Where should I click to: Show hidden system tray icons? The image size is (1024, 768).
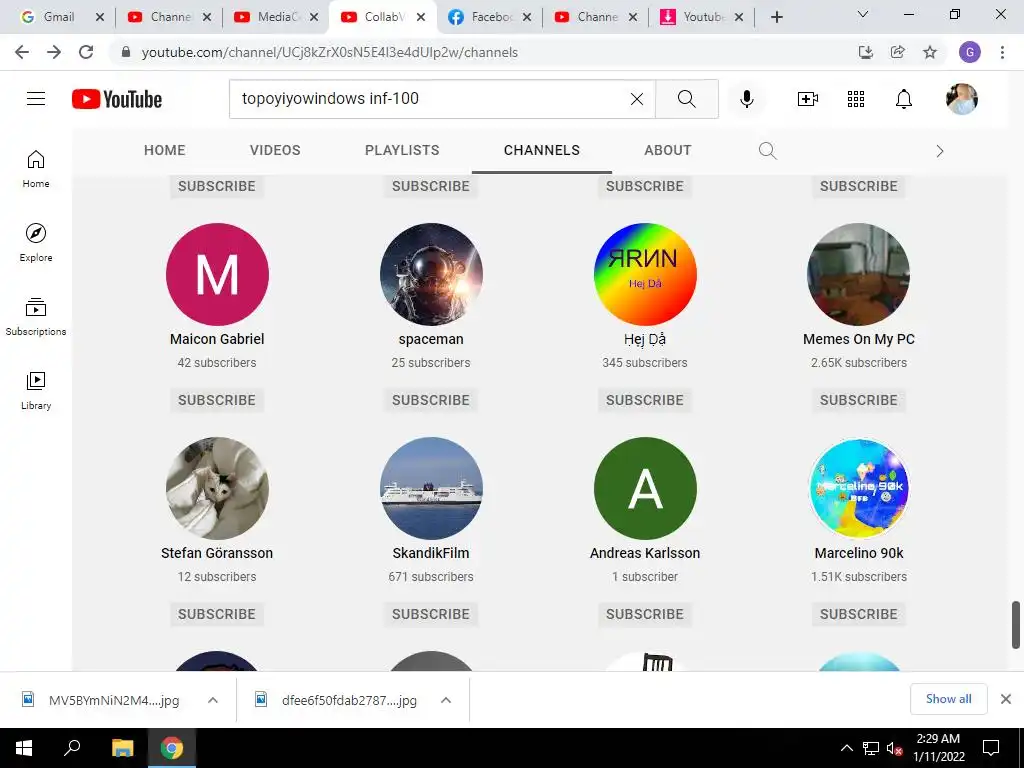846,748
